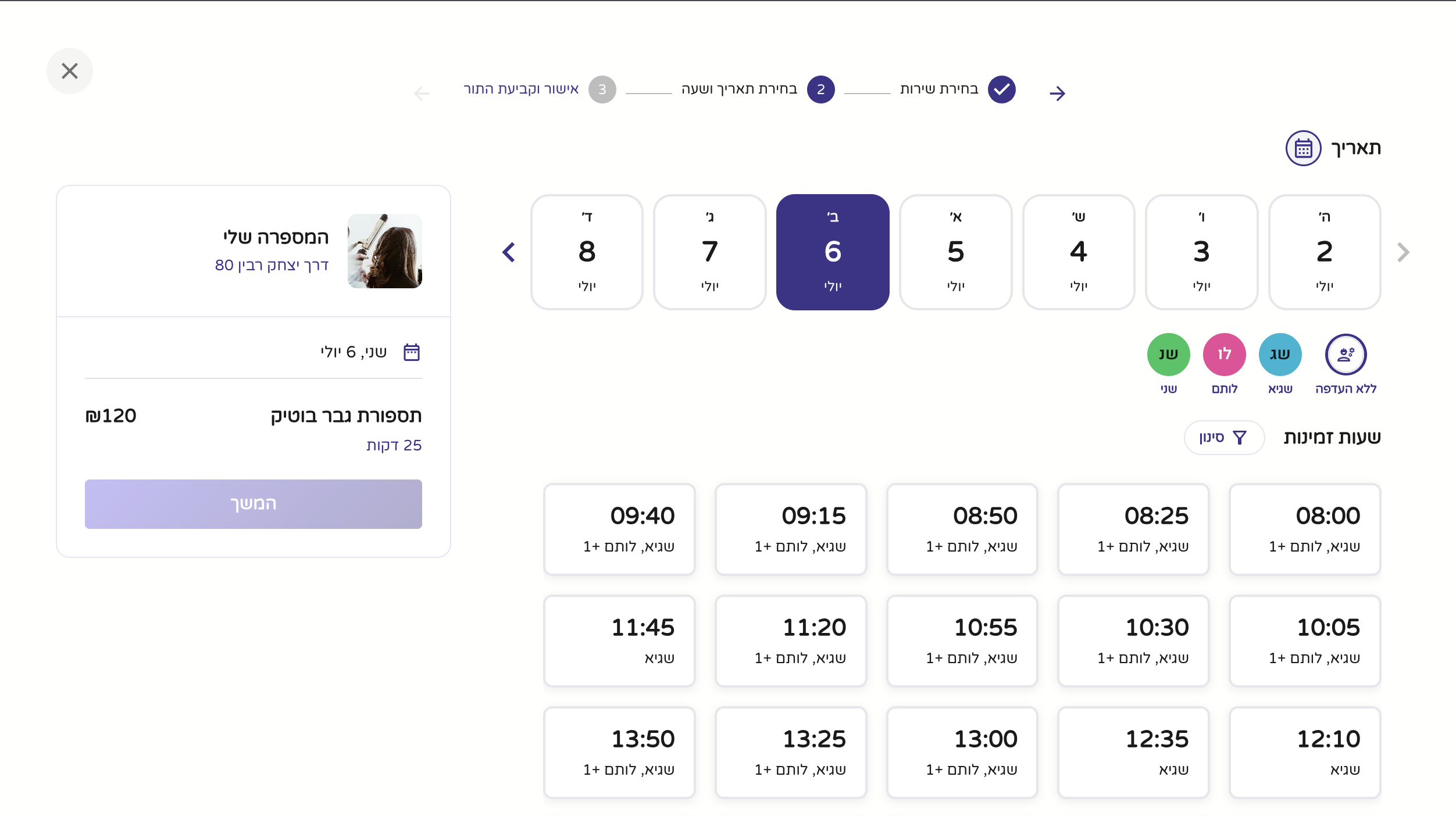Select the ללא העדפה stylist icon
Screen dimensions: 1456x816
pyautogui.click(x=1346, y=354)
